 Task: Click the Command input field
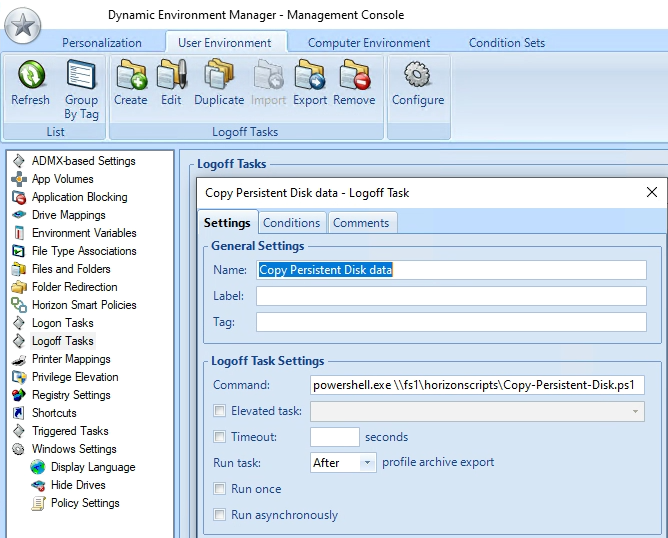coord(477,385)
